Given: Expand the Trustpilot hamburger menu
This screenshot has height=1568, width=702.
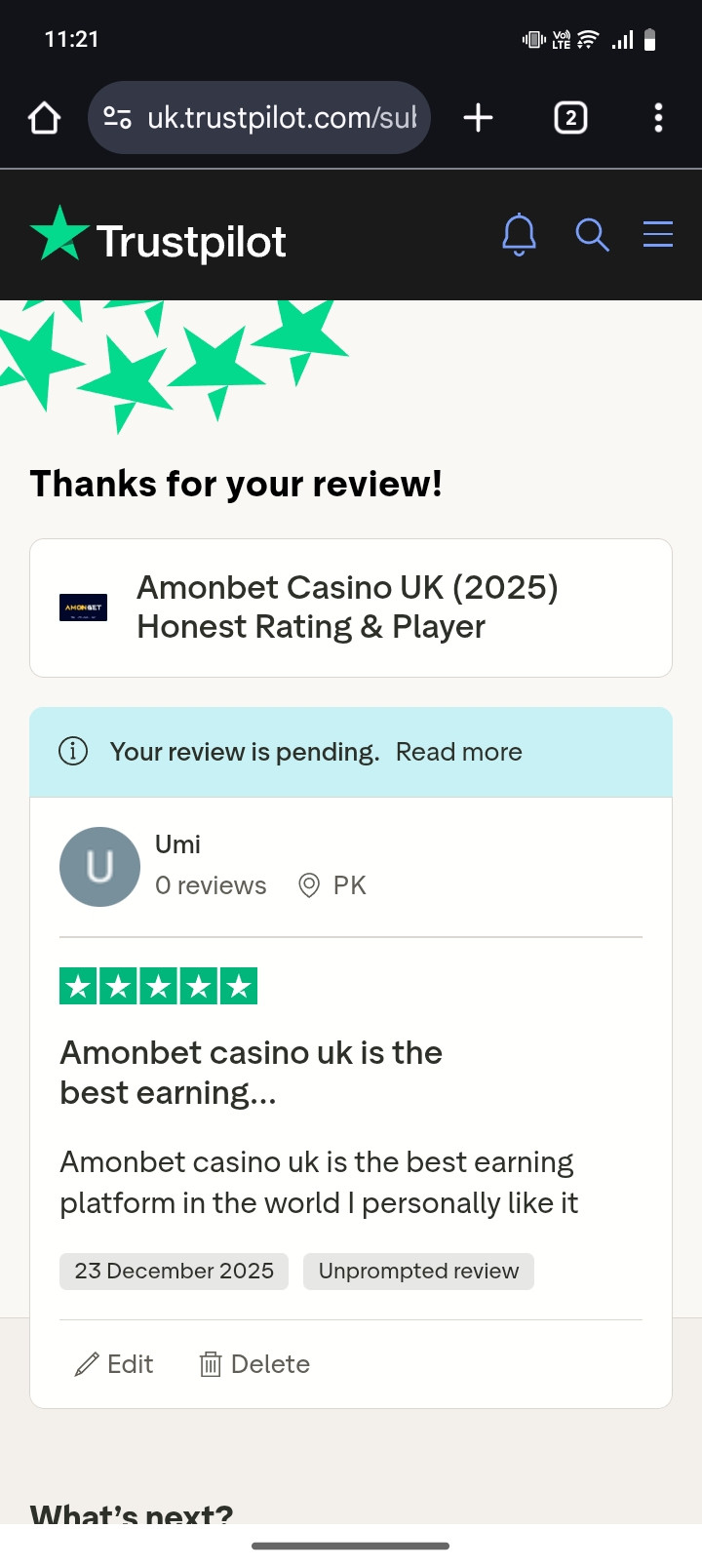Looking at the screenshot, I should click(658, 235).
